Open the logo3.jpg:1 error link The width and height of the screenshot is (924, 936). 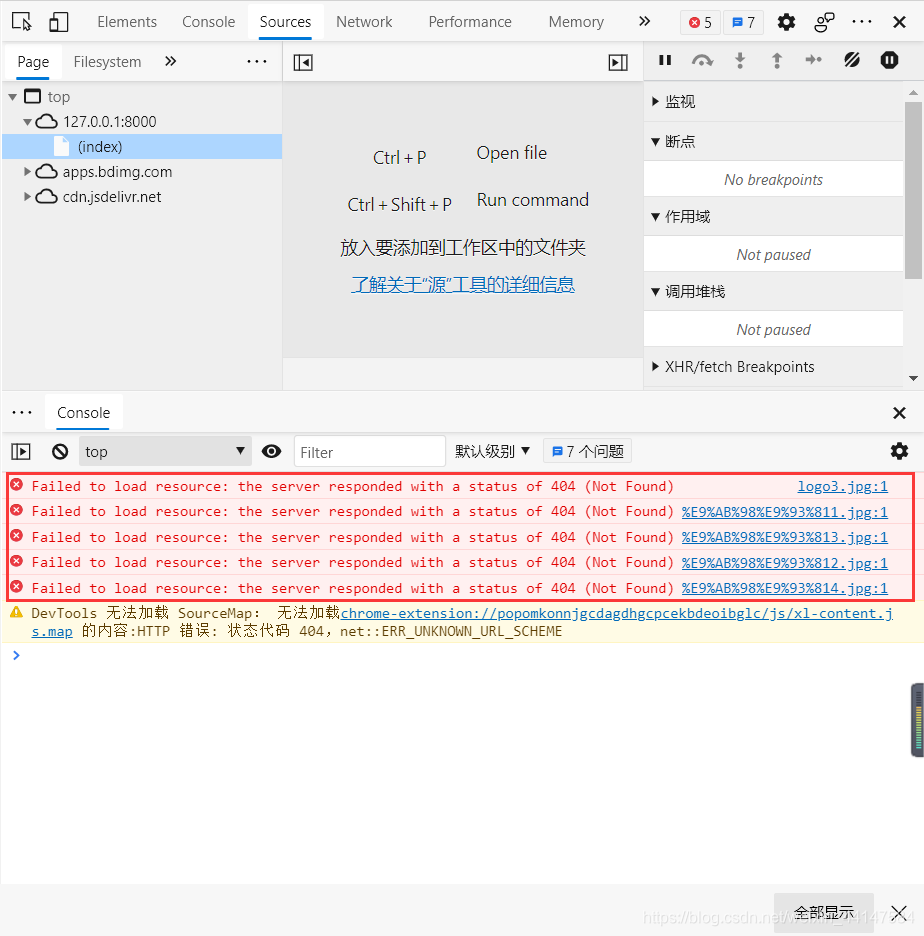[x=843, y=486]
